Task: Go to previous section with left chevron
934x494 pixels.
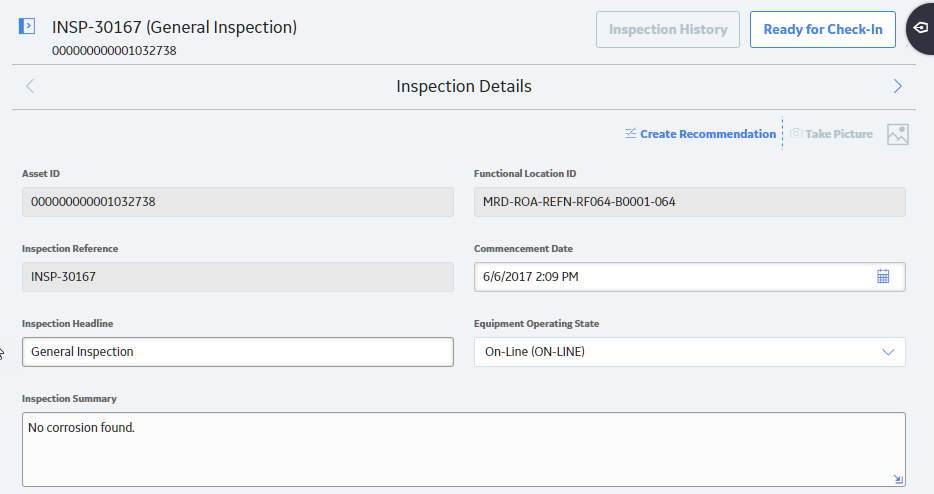Action: (x=30, y=86)
